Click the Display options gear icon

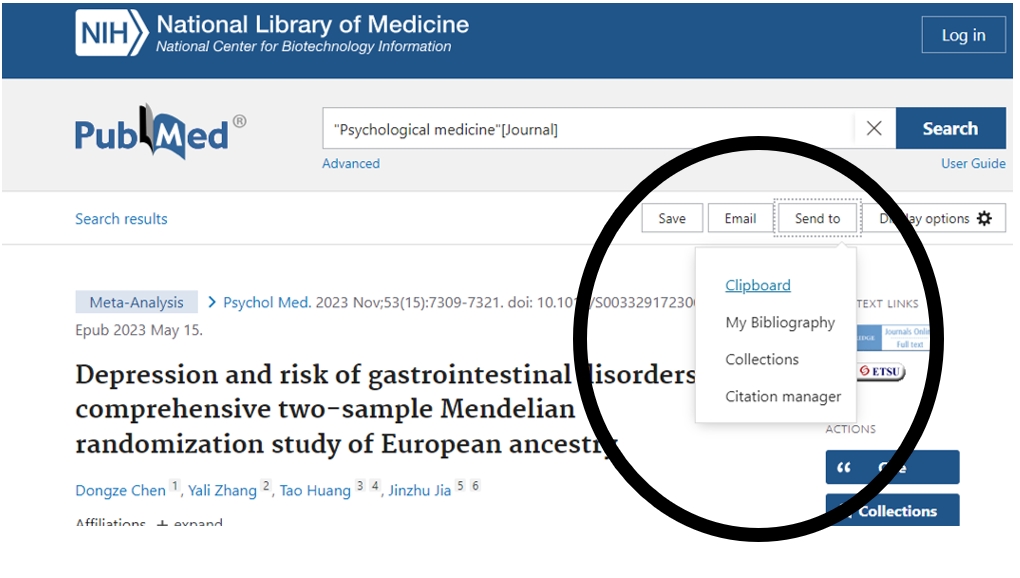(x=984, y=218)
